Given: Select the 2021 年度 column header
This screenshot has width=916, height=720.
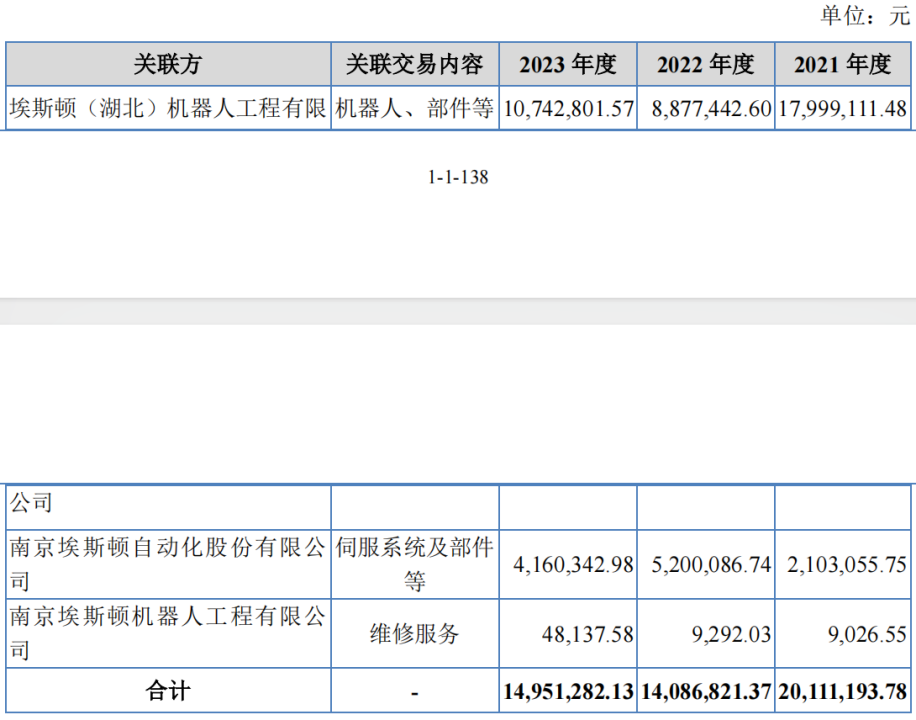Looking at the screenshot, I should [842, 64].
